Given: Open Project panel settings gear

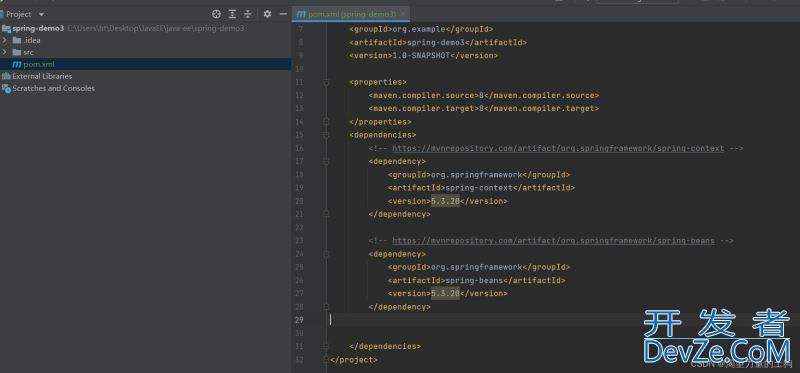Looking at the screenshot, I should 267,14.
